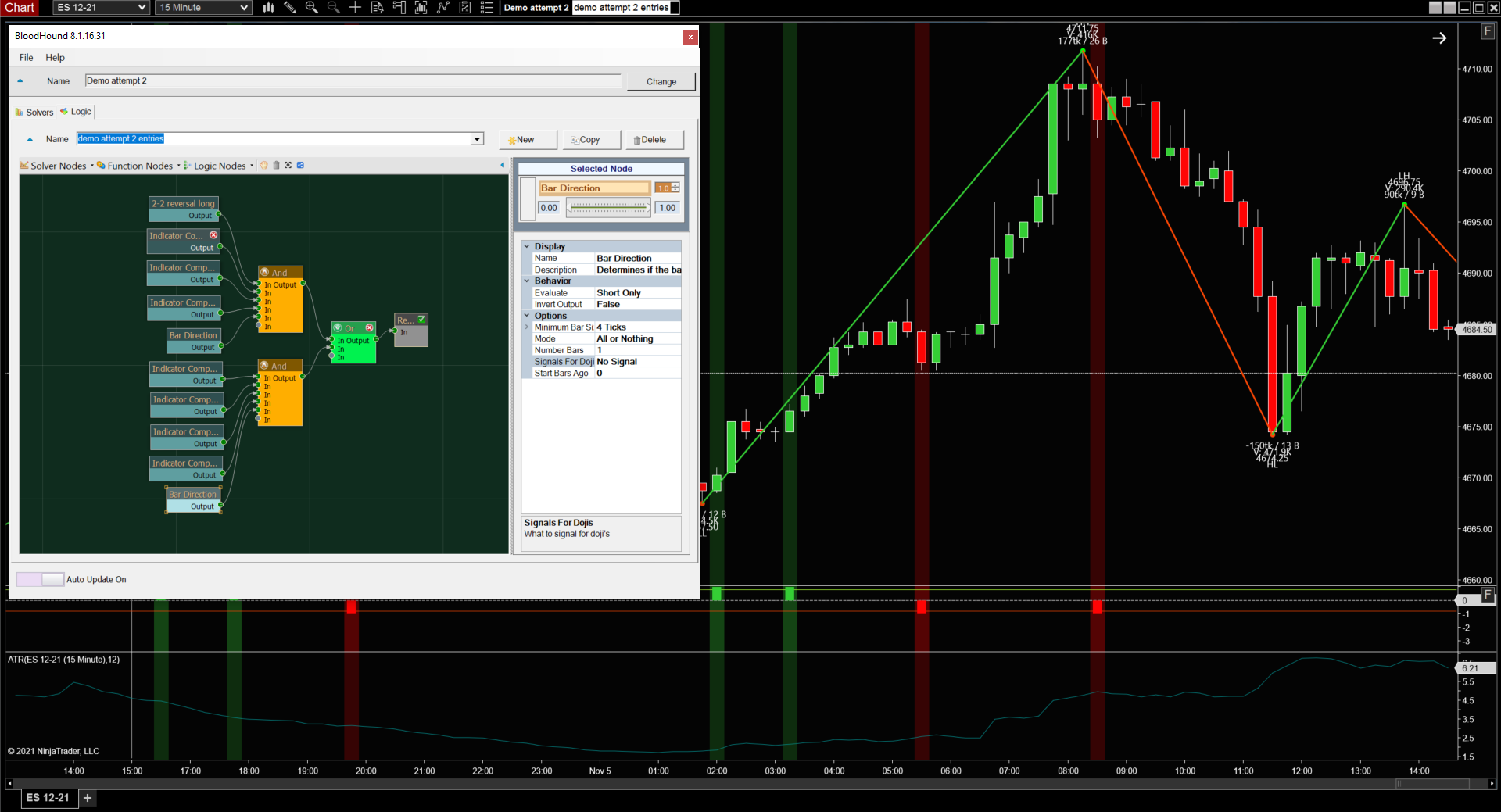Click the Mode All or Nothing value

point(638,339)
